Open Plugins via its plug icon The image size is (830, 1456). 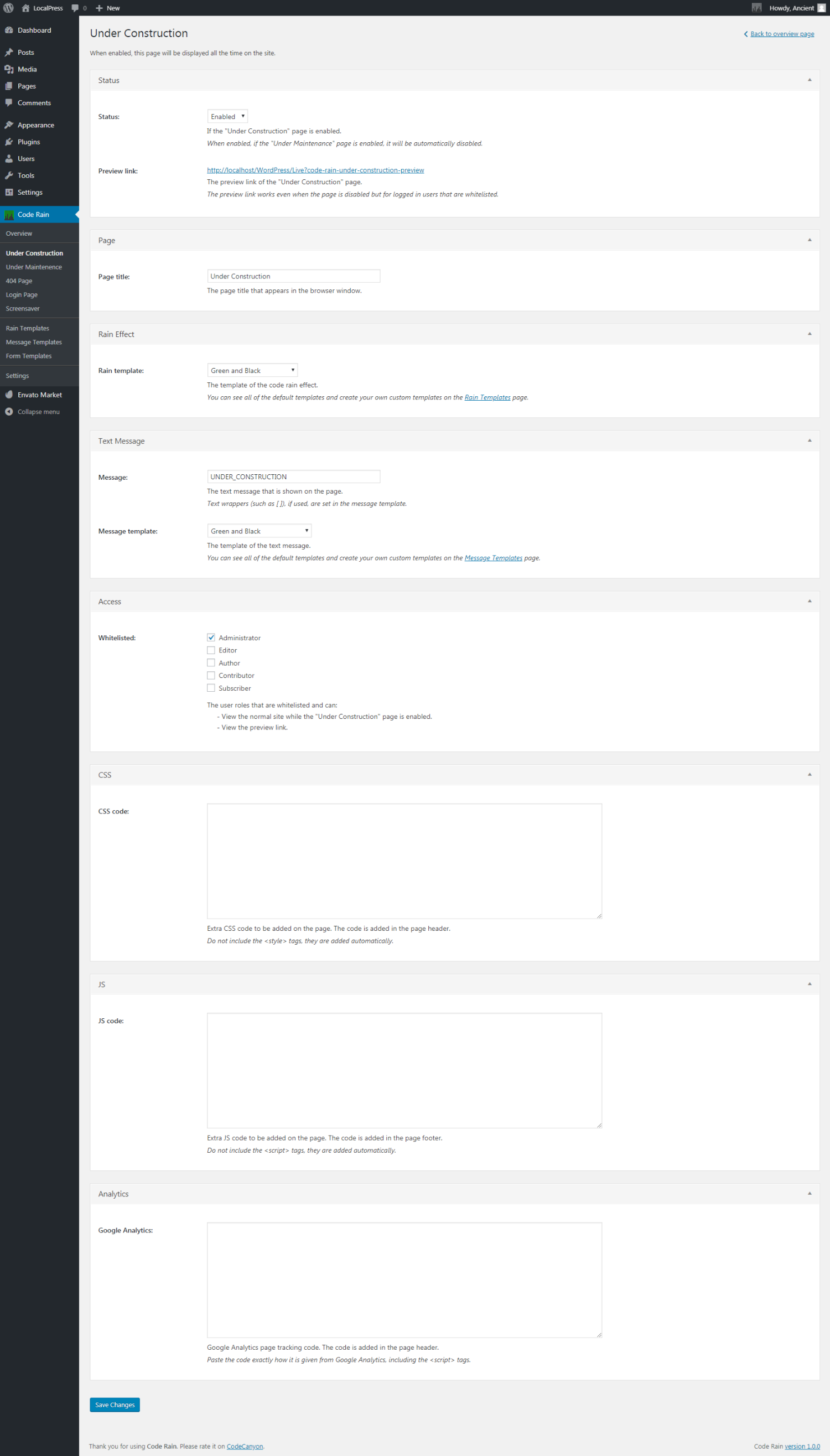9,142
